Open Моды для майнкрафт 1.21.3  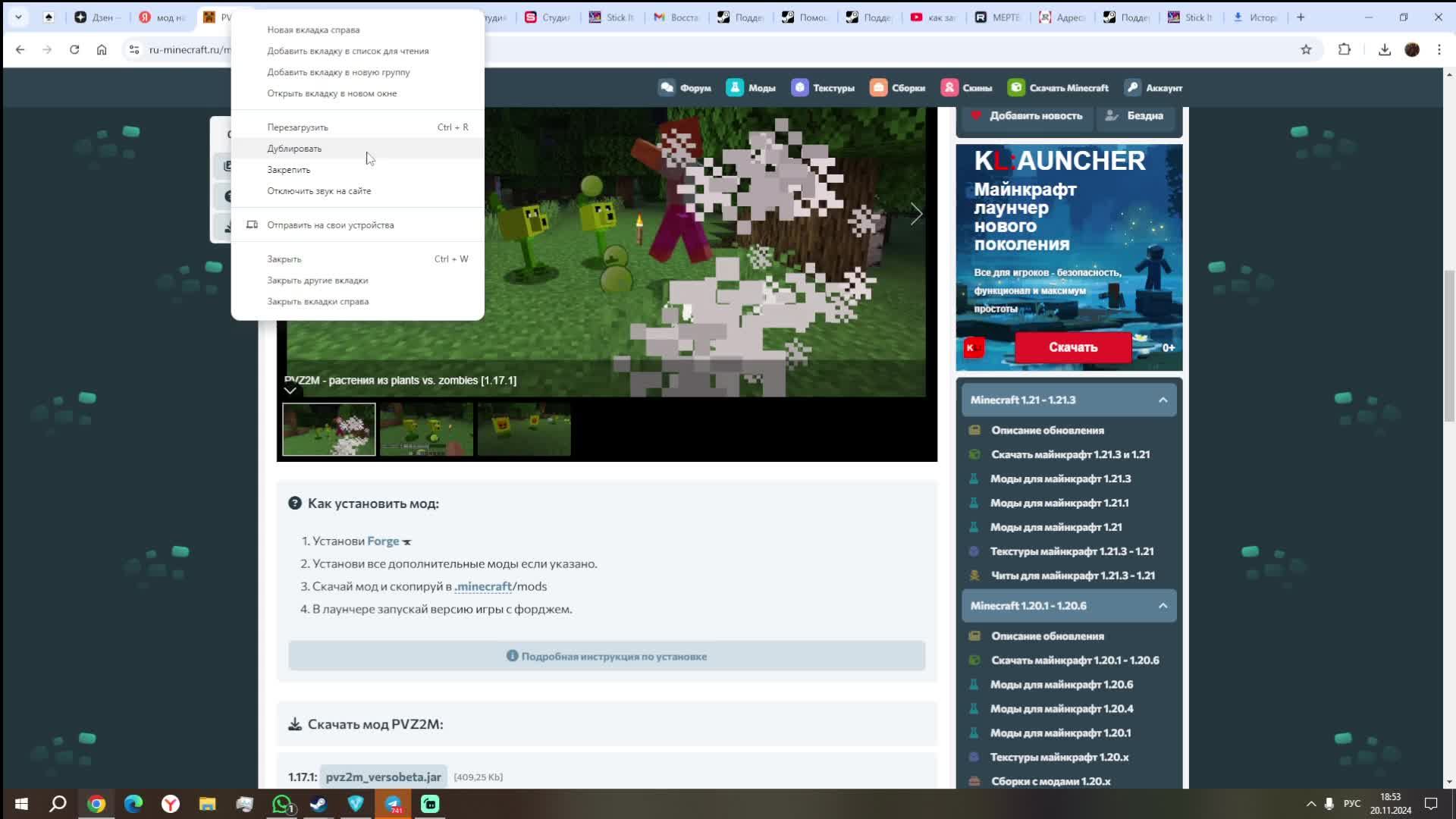point(1060,479)
